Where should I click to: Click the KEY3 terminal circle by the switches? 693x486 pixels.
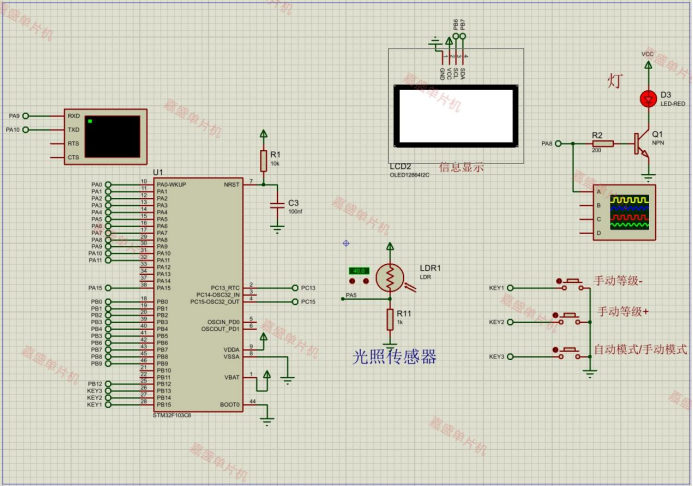pyautogui.click(x=510, y=357)
